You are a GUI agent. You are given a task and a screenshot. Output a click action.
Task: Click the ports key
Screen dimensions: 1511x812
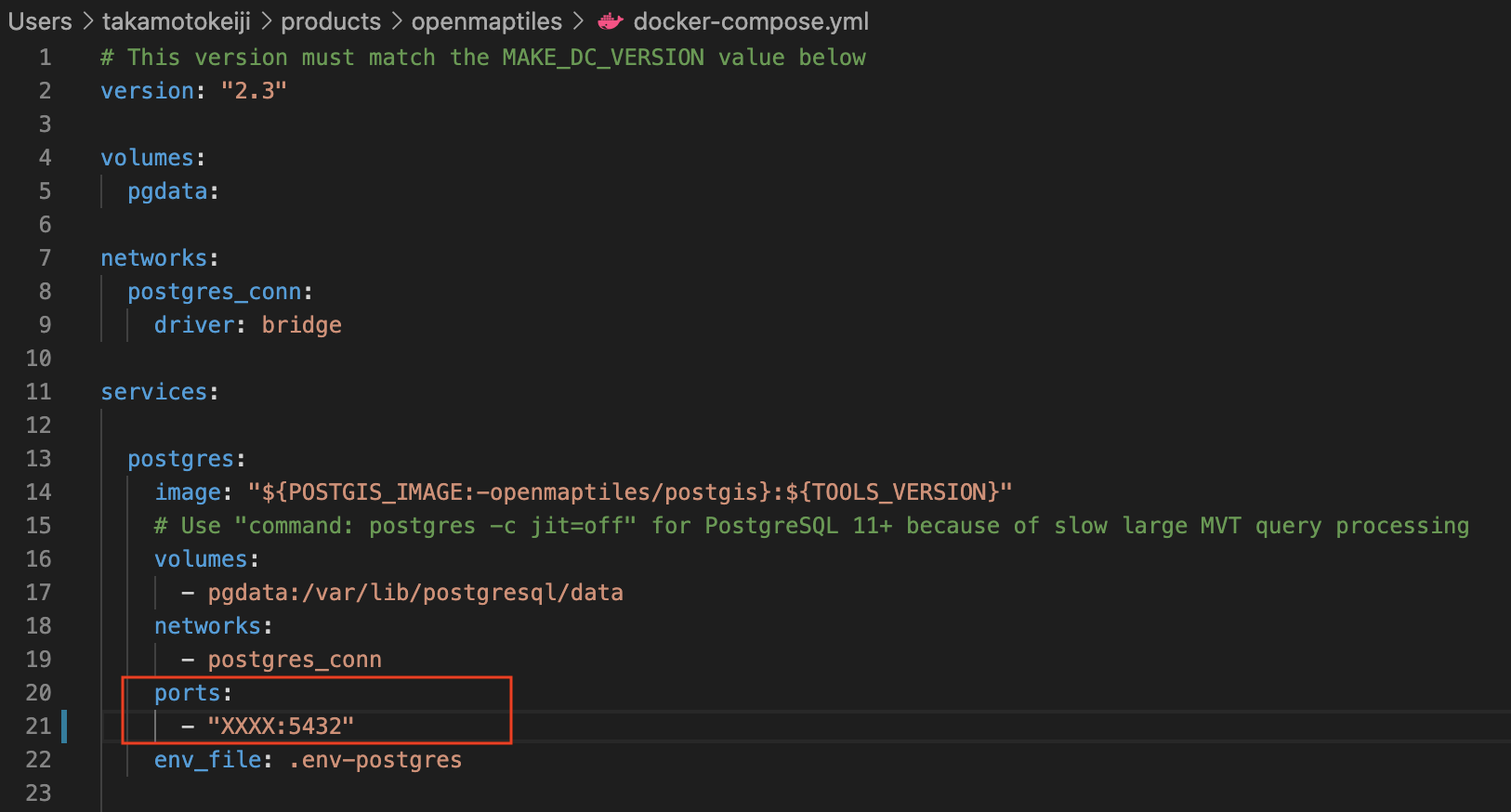tap(187, 693)
